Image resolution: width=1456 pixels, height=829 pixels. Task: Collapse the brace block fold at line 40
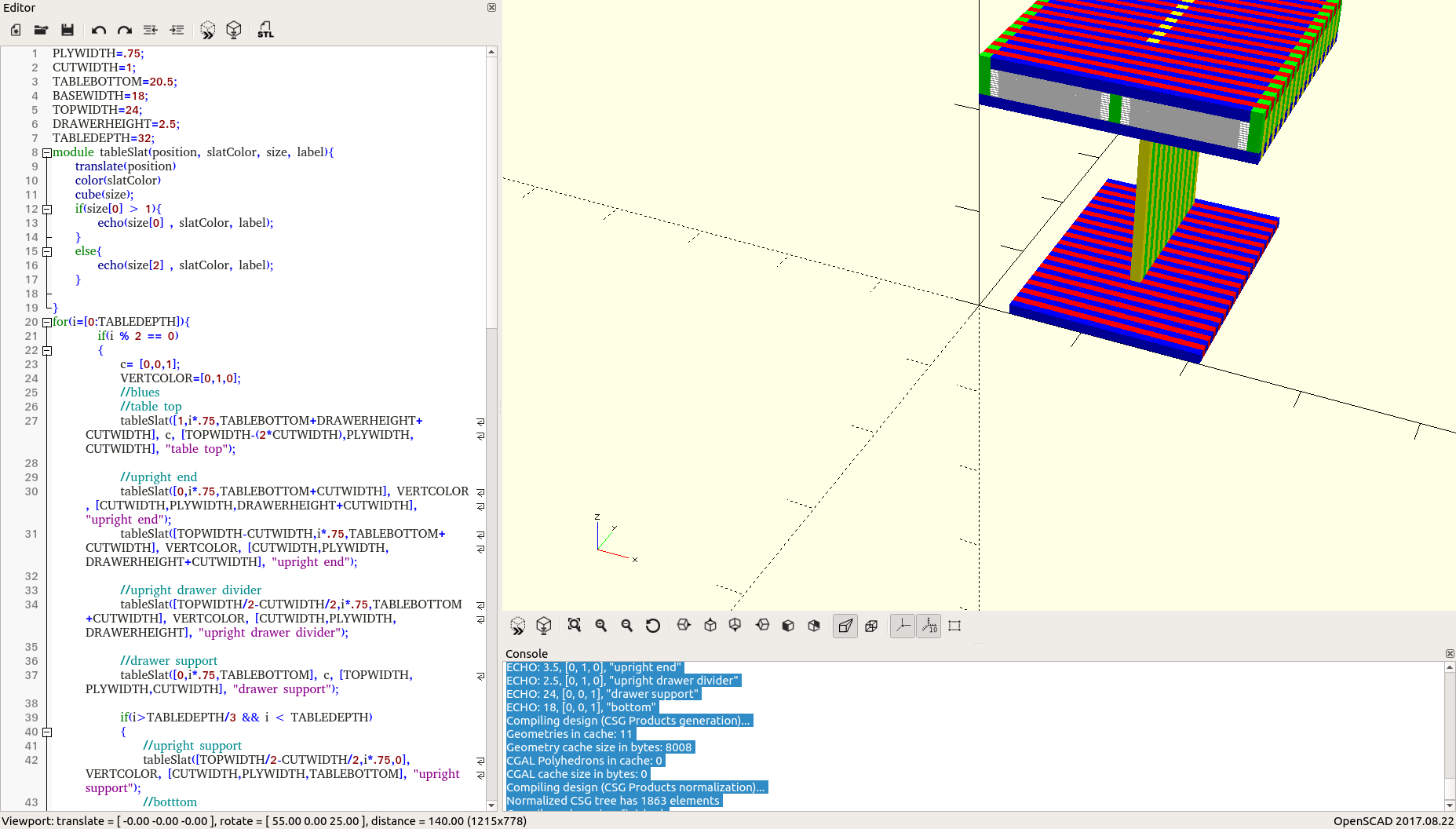pos(47,732)
